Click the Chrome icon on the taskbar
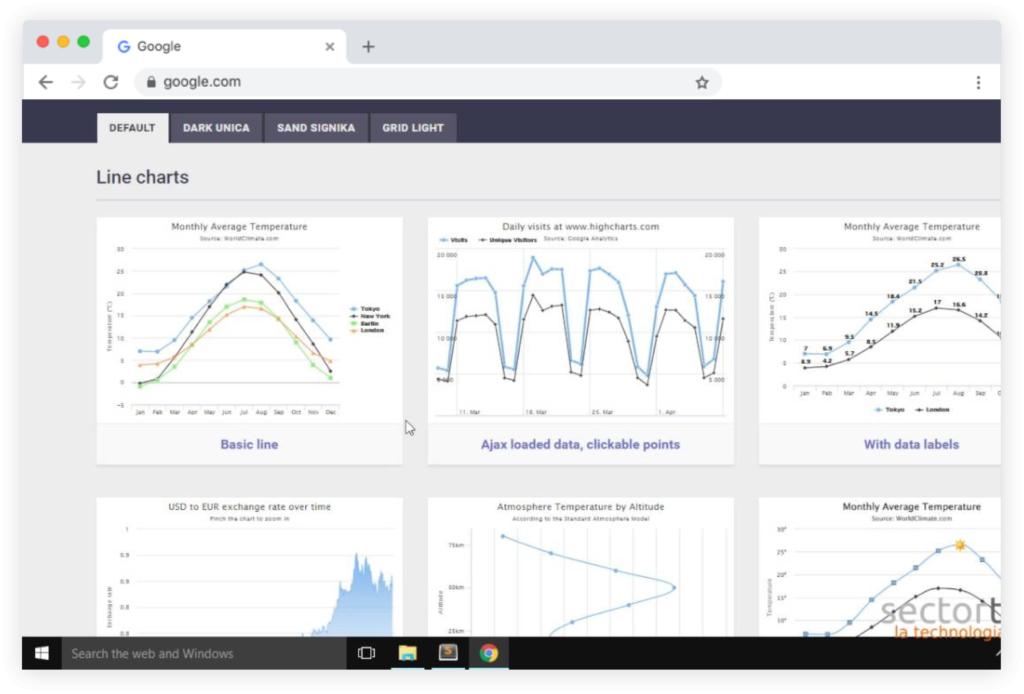The height and width of the screenshot is (694, 1024). 488,653
